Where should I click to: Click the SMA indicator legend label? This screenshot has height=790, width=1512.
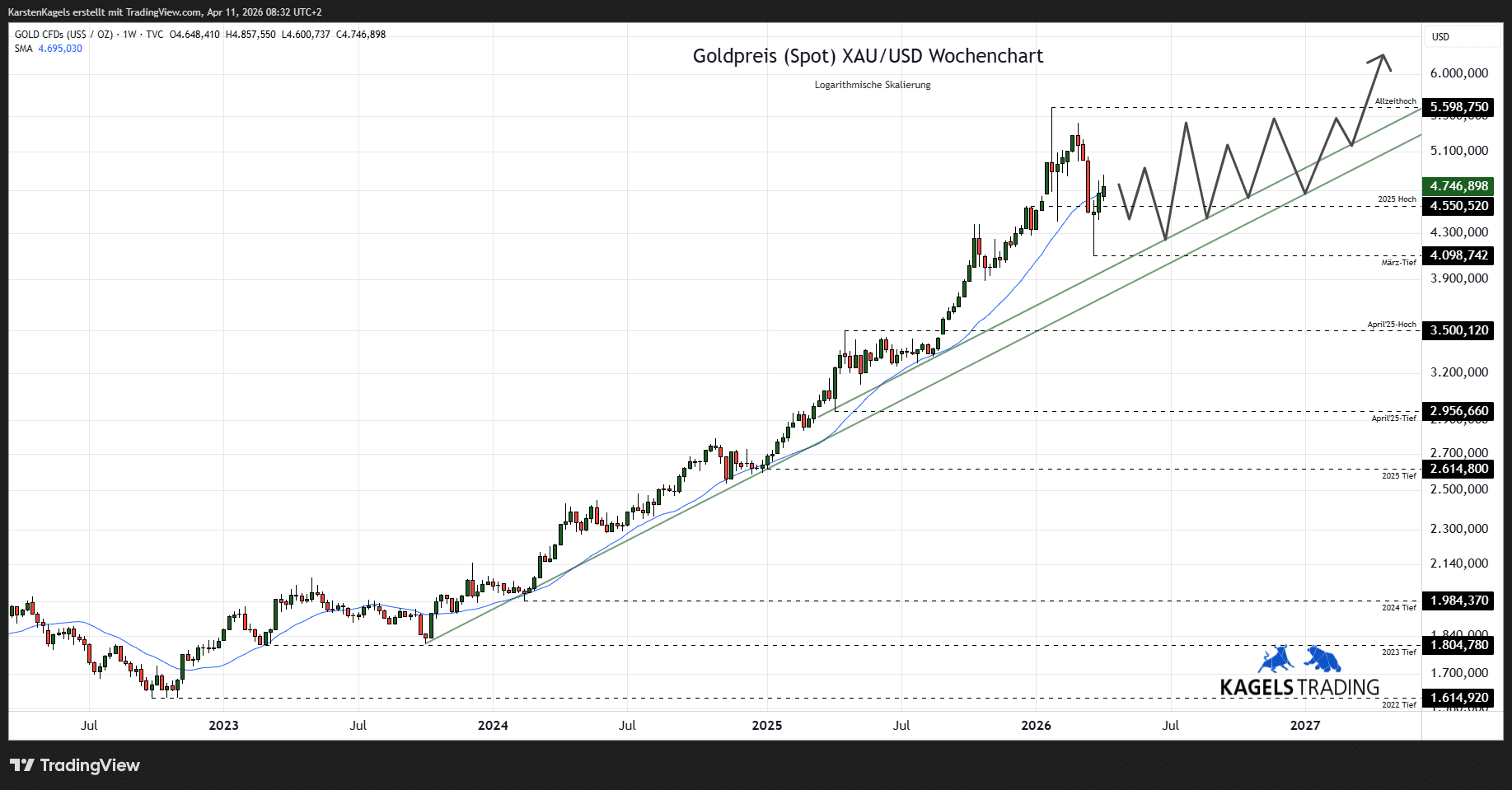(x=23, y=49)
